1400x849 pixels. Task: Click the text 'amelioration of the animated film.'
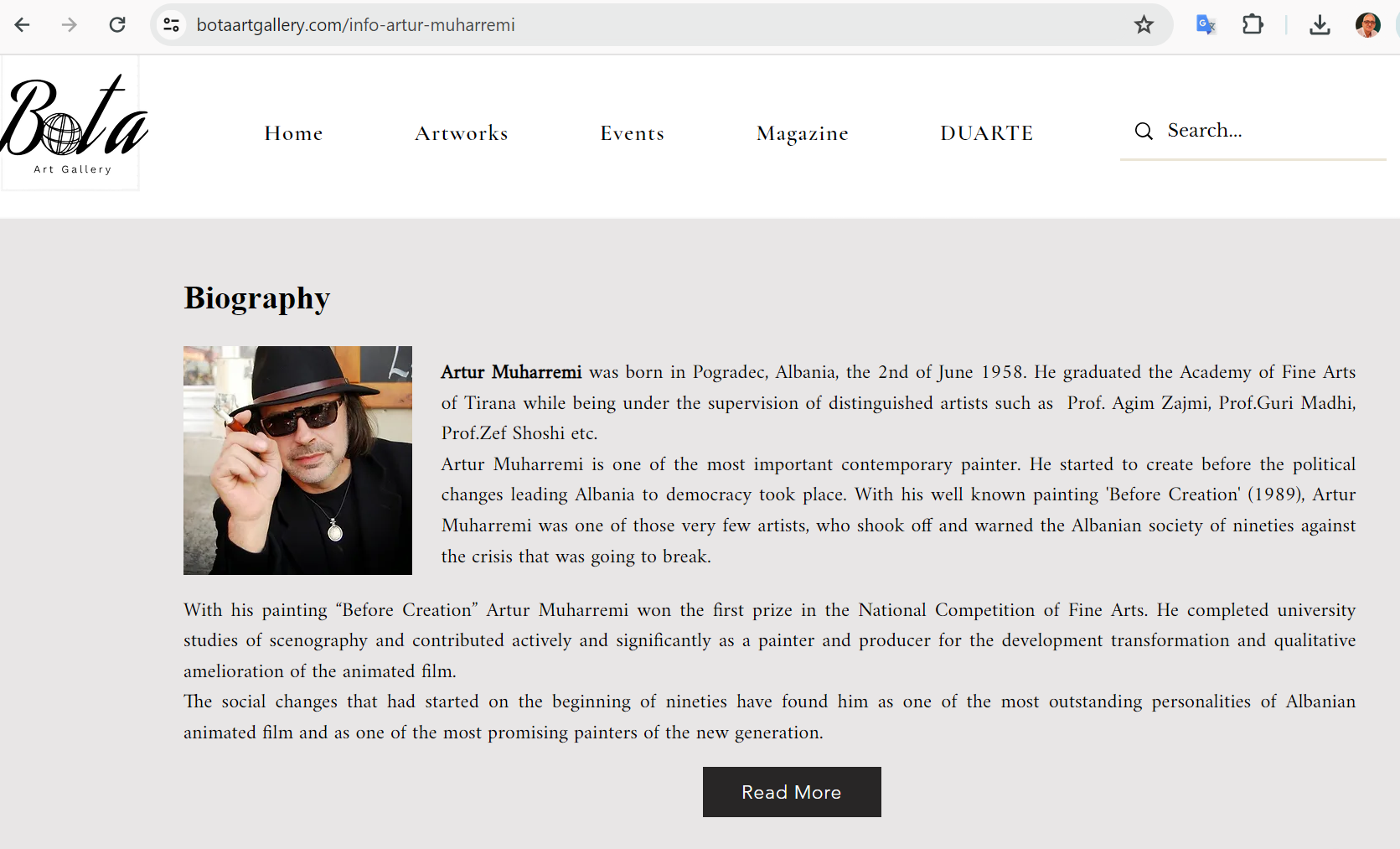coord(320,671)
